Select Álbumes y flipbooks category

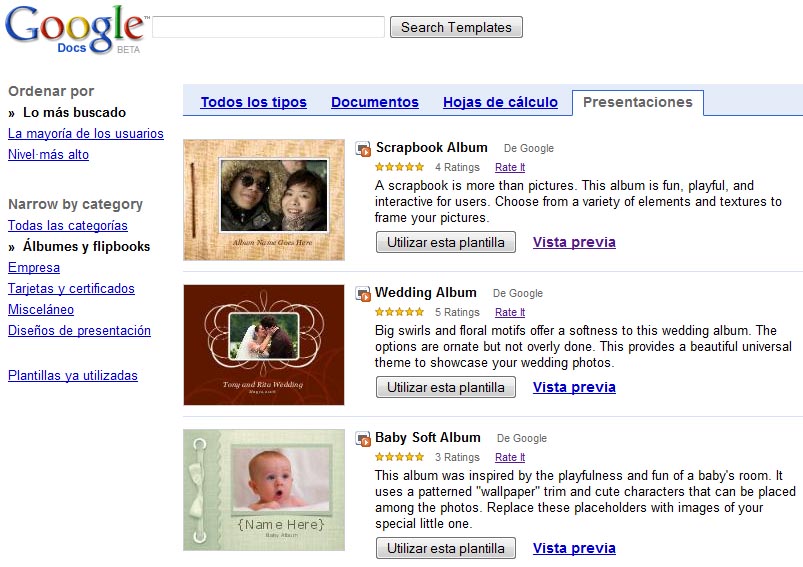pos(86,246)
